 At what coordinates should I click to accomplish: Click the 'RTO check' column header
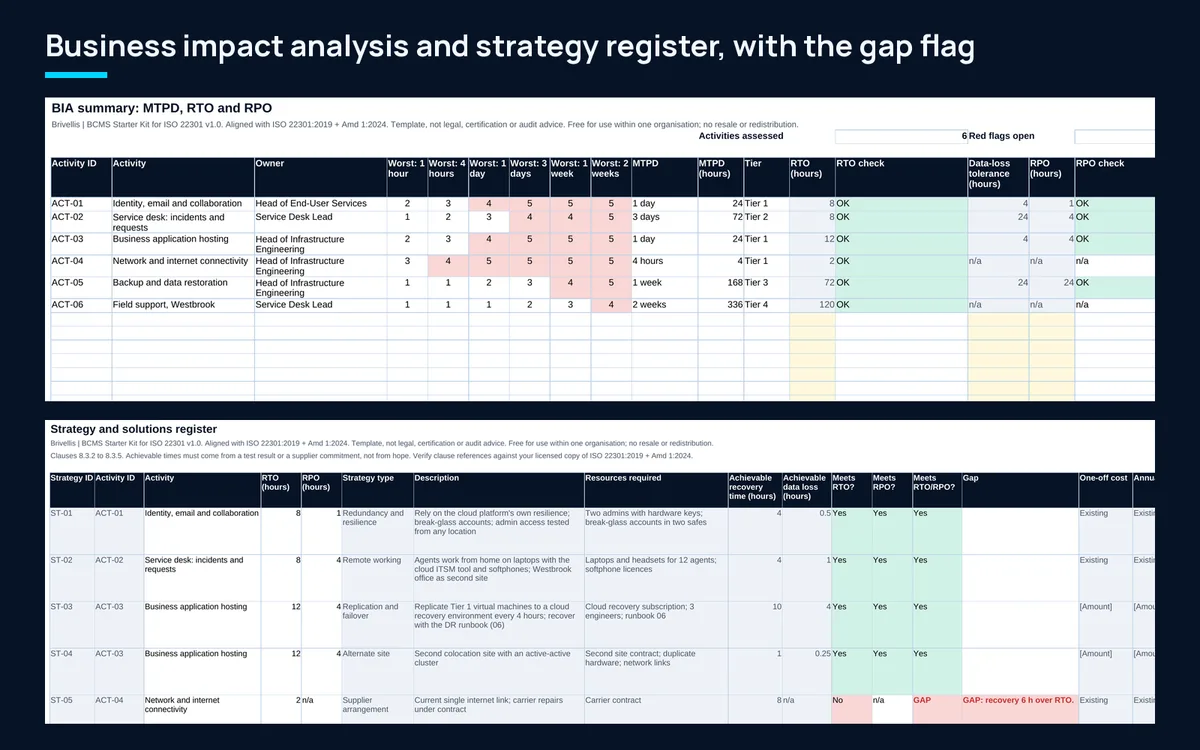(x=901, y=176)
